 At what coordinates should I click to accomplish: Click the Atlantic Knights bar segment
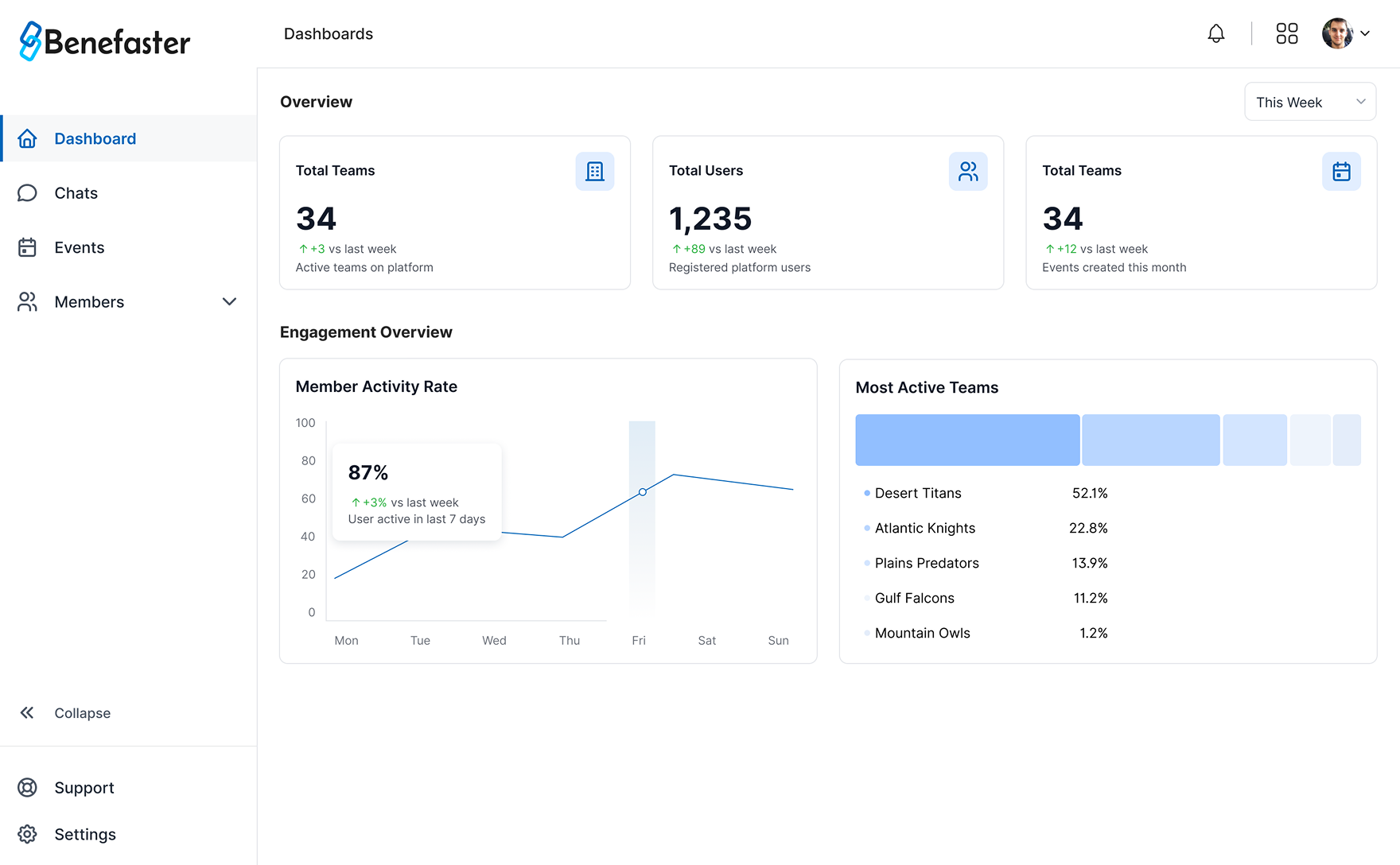[x=1150, y=440]
